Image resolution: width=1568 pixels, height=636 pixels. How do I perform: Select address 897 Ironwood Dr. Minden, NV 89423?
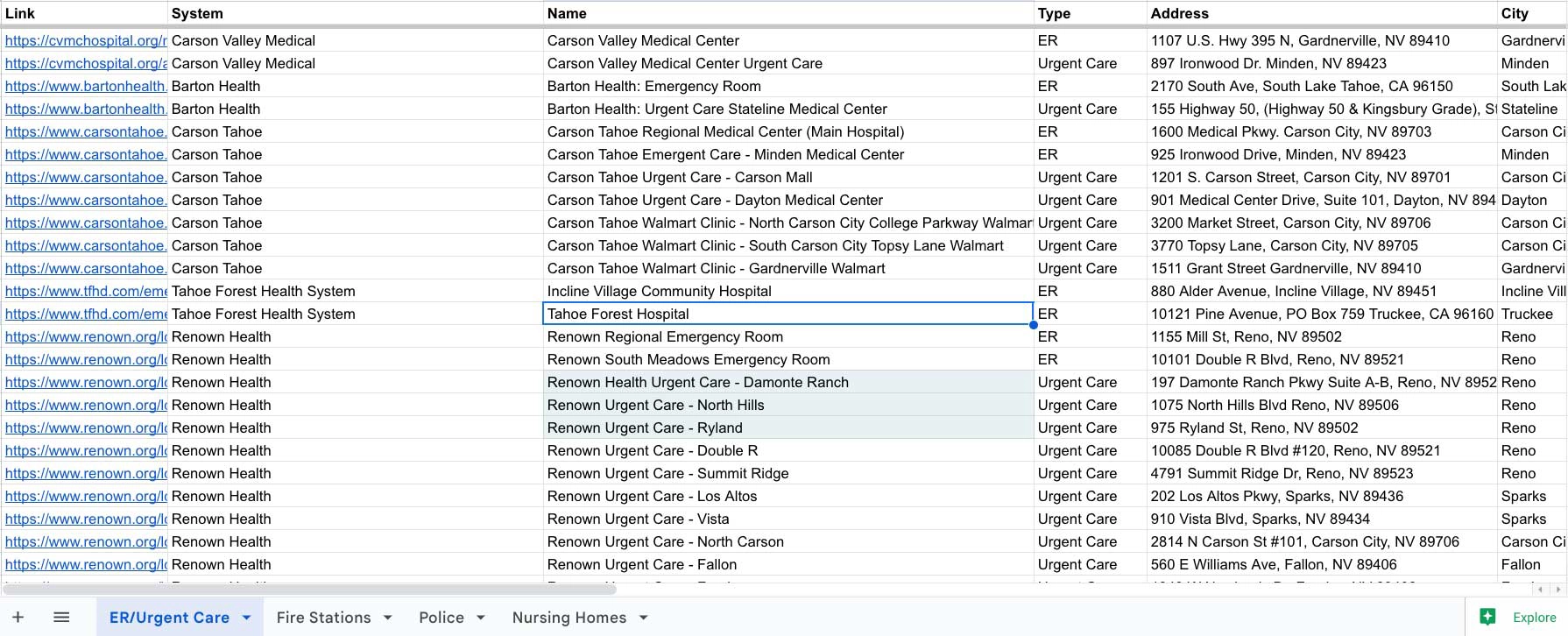[x=1323, y=63]
